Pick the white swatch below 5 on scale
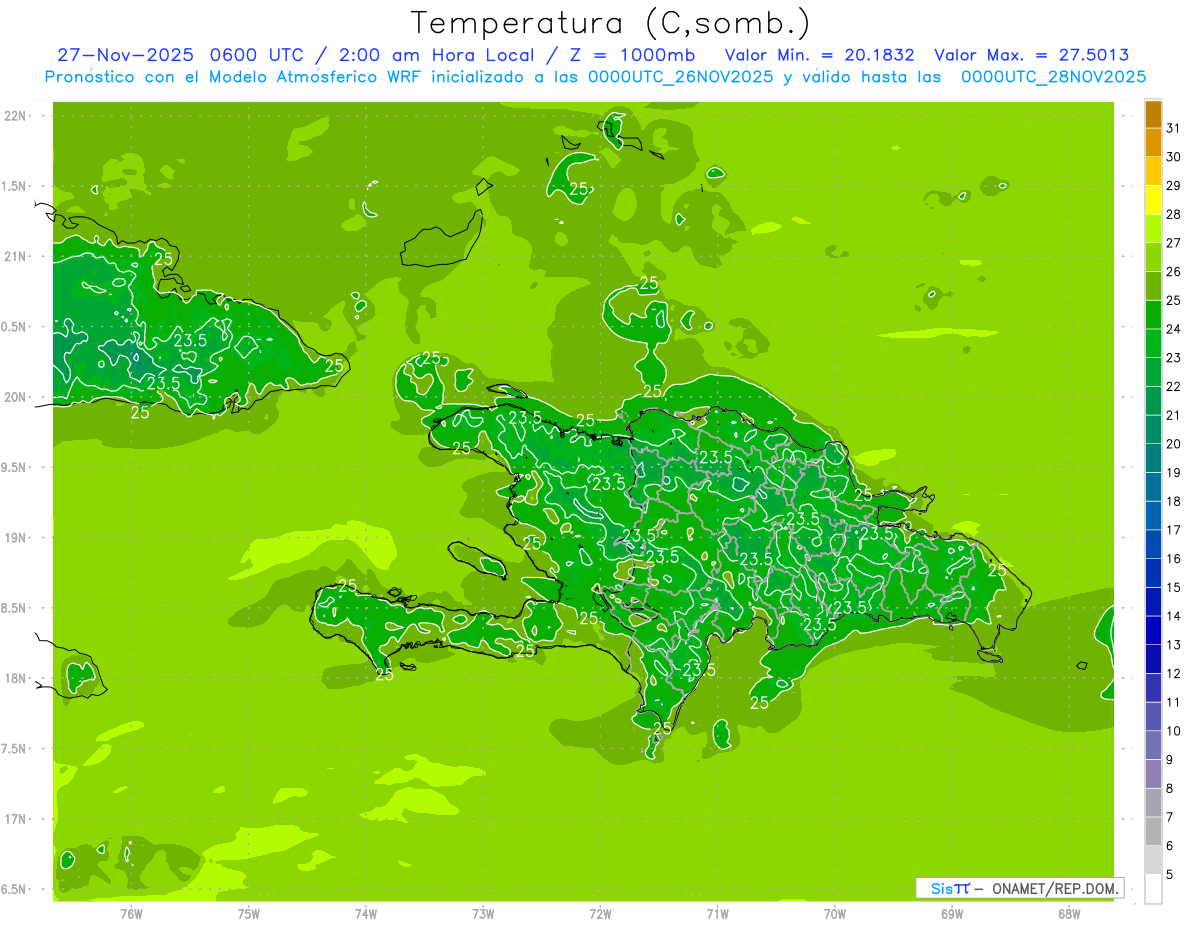This screenshot has width=1200, height=927. pyautogui.click(x=1154, y=888)
